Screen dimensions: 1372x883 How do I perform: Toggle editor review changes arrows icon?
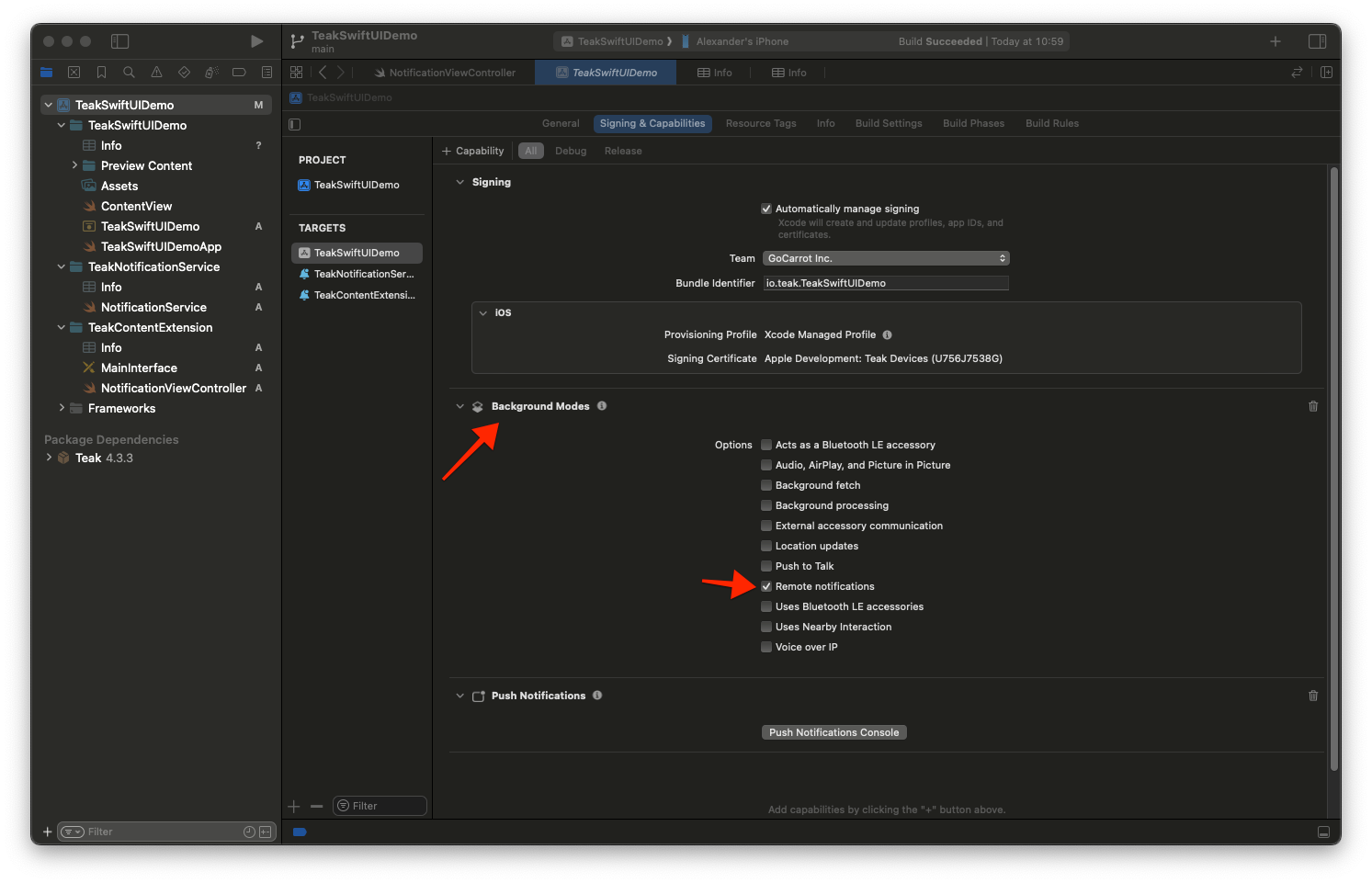point(1297,72)
